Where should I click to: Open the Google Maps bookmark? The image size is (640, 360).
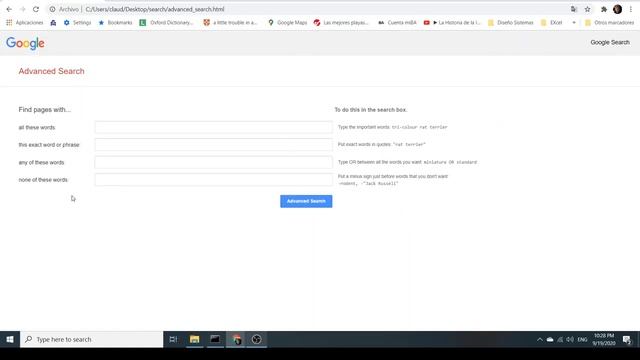tap(287, 22)
